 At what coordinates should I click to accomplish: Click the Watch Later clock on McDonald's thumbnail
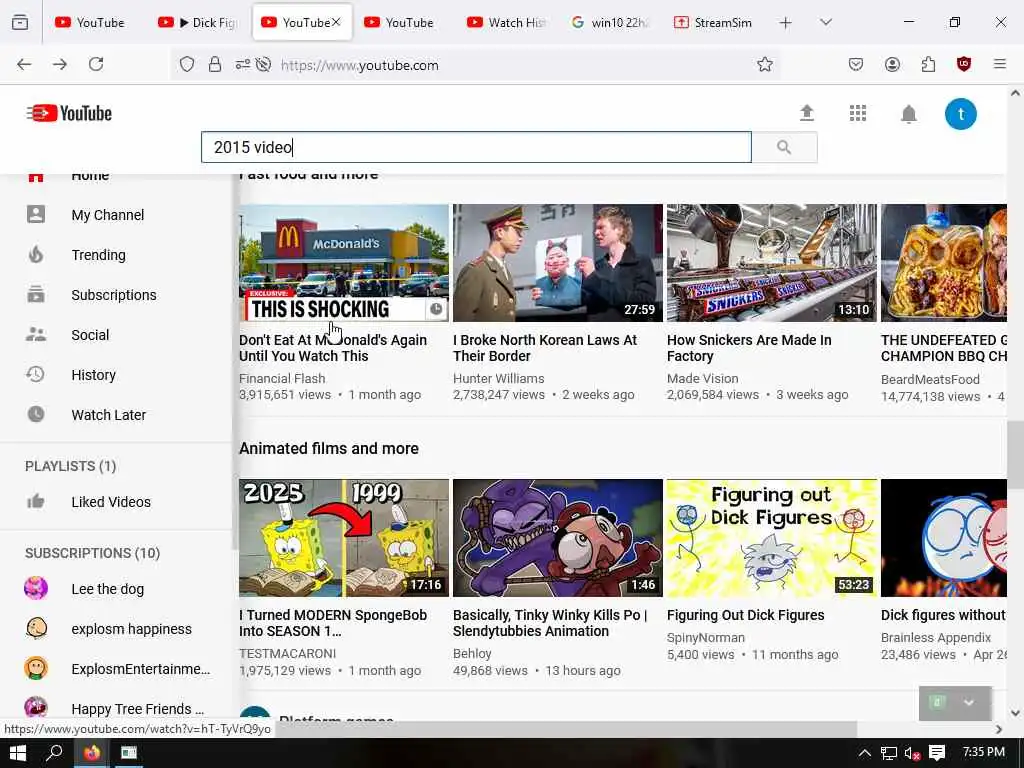point(436,309)
